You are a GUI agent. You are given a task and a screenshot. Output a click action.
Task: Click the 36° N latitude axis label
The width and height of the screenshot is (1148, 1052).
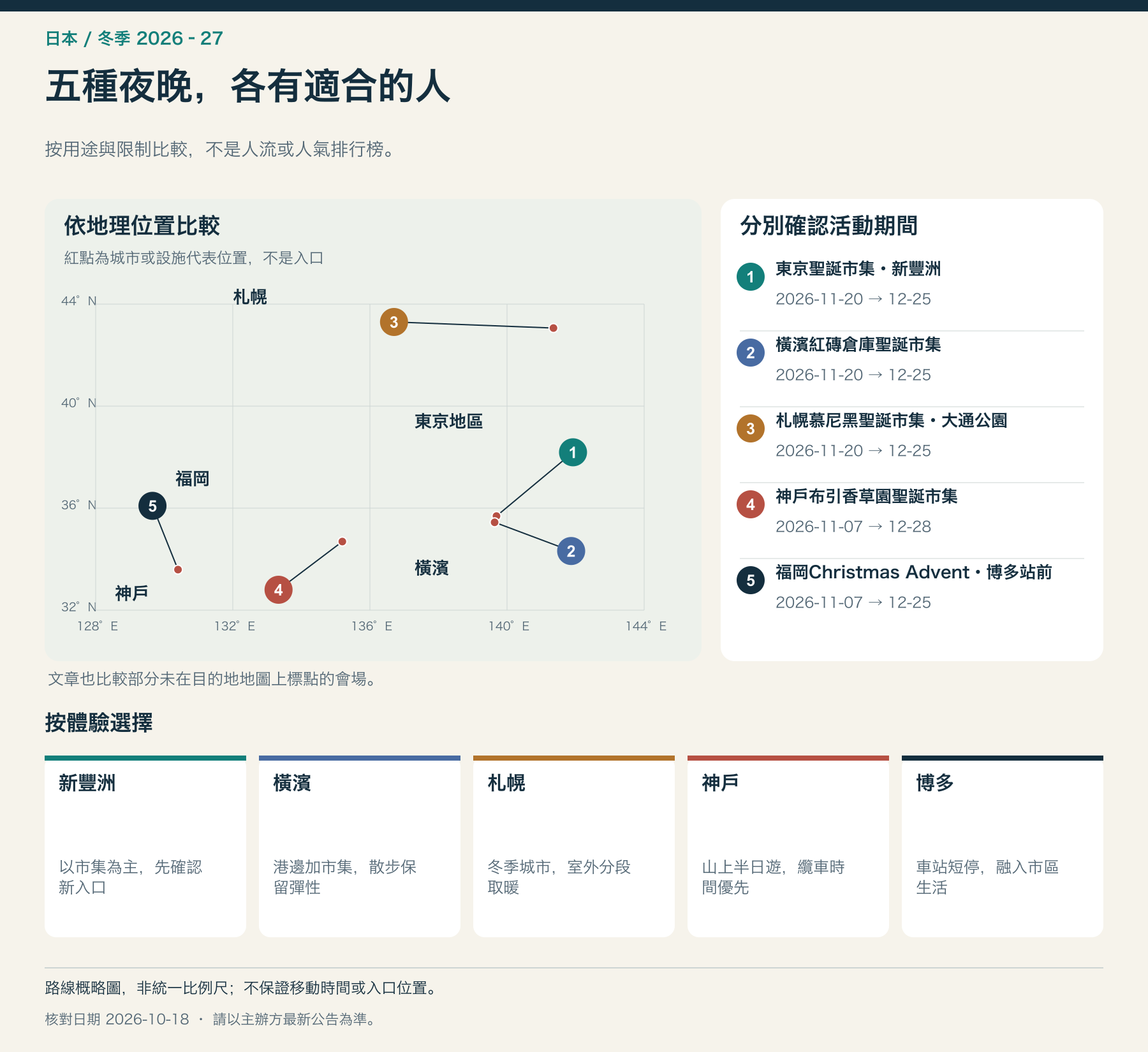[79, 505]
